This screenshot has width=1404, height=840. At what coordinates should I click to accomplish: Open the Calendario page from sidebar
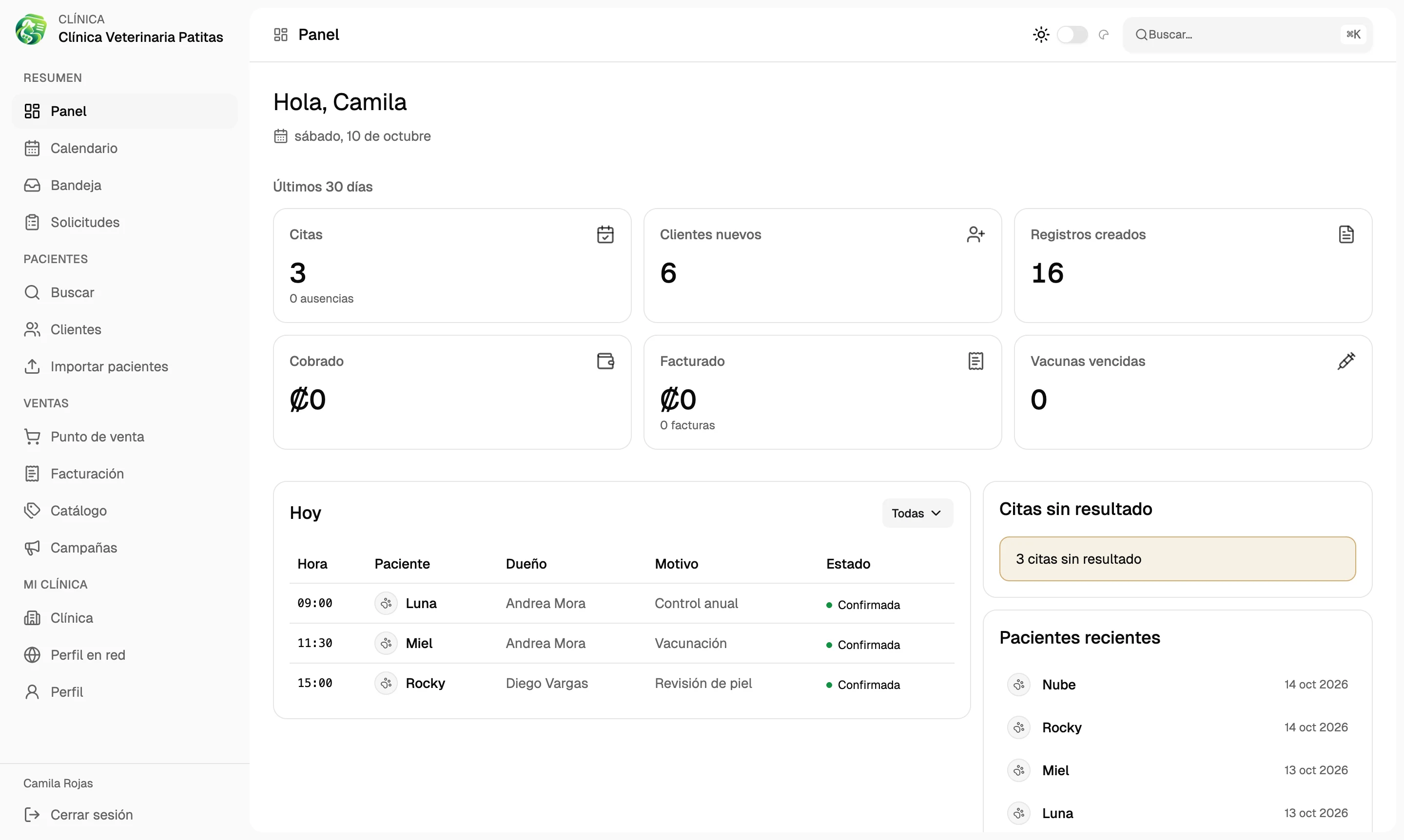point(125,148)
